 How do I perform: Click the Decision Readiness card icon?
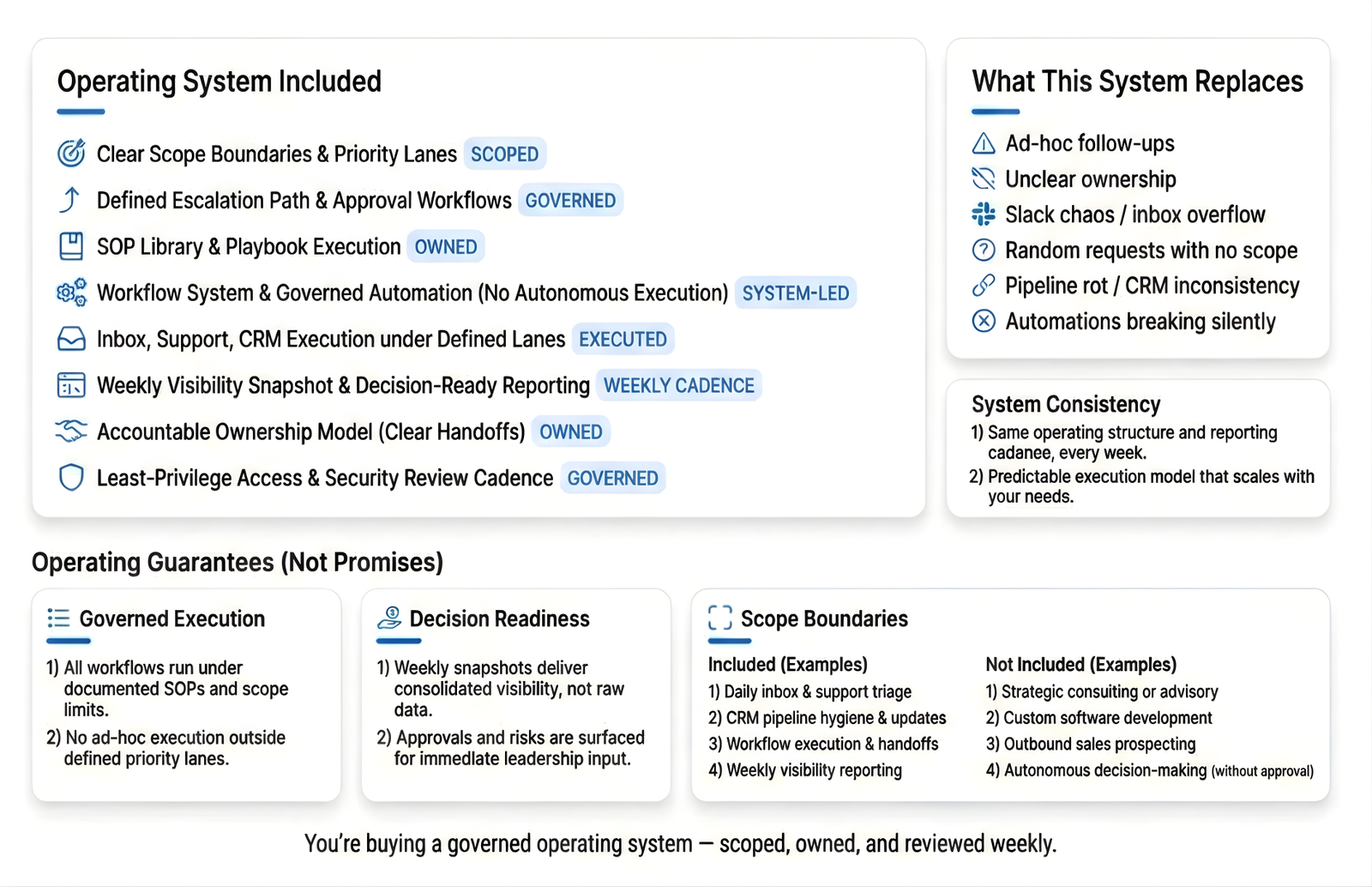click(389, 618)
